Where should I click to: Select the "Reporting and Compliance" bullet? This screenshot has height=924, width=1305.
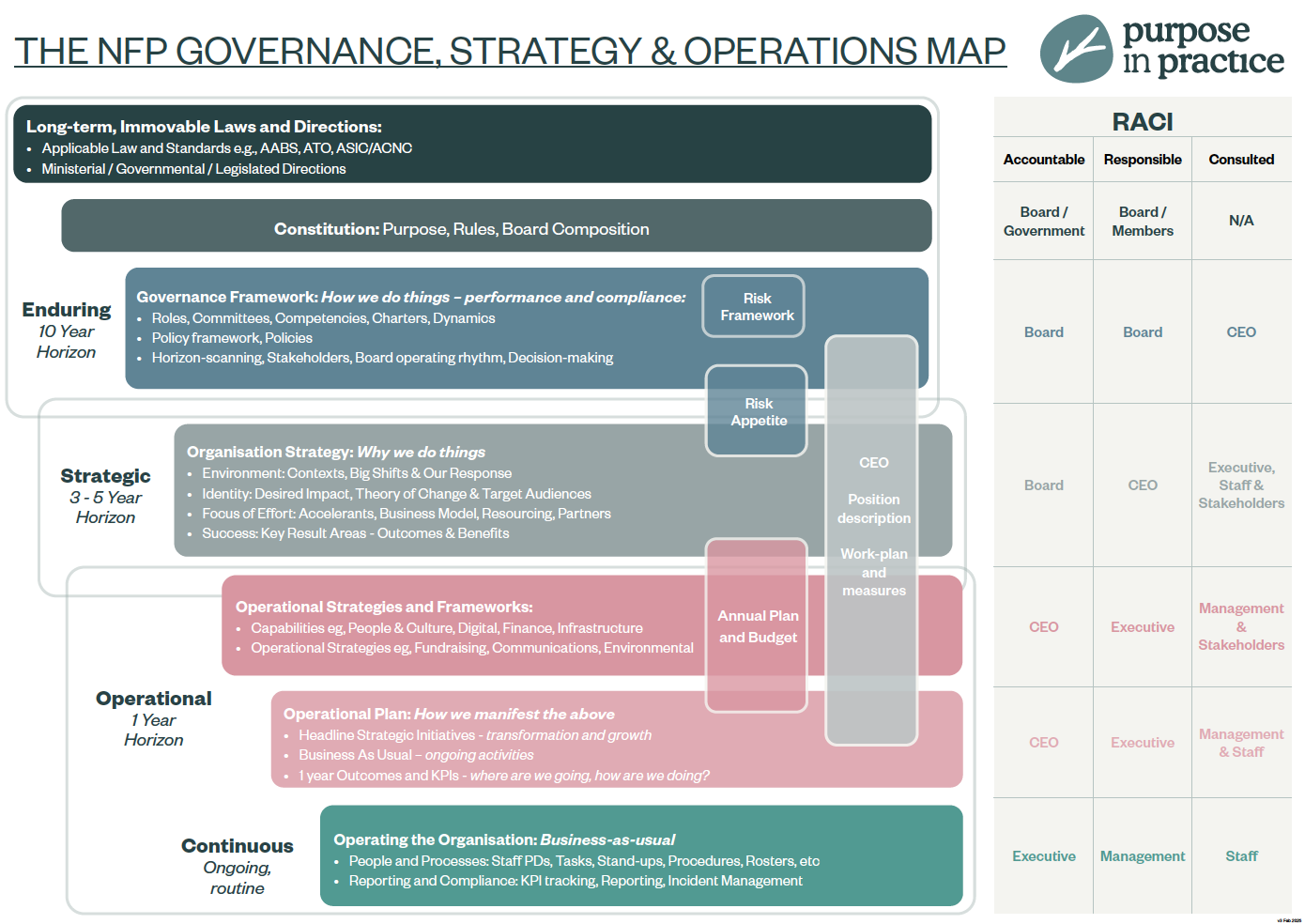[x=576, y=881]
